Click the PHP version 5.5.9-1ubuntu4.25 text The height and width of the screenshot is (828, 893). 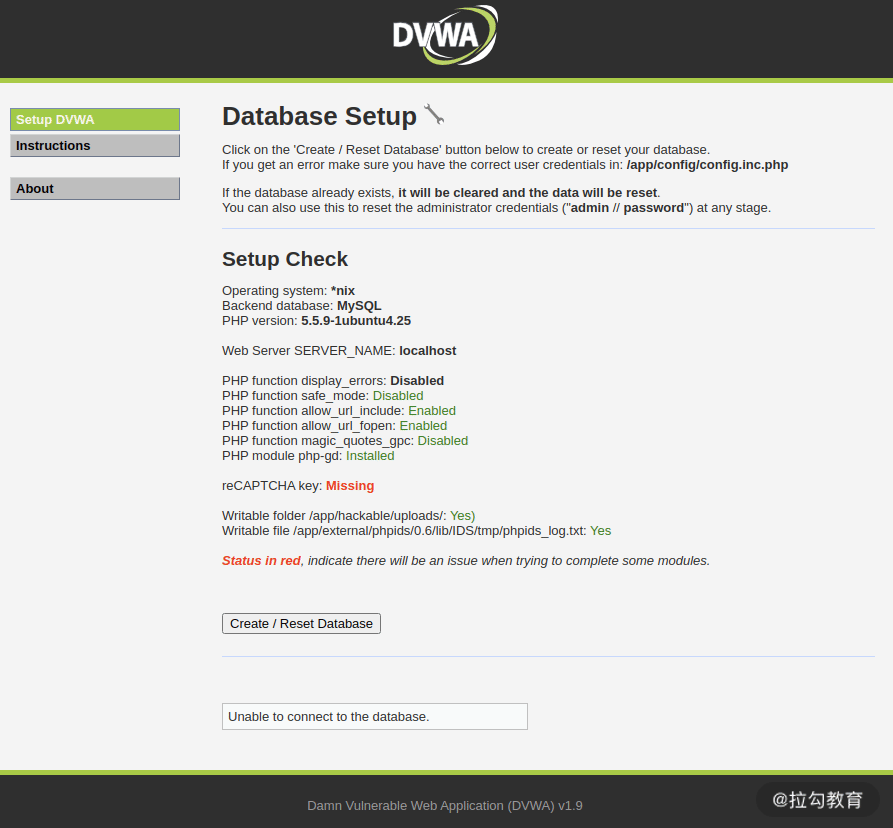(356, 321)
